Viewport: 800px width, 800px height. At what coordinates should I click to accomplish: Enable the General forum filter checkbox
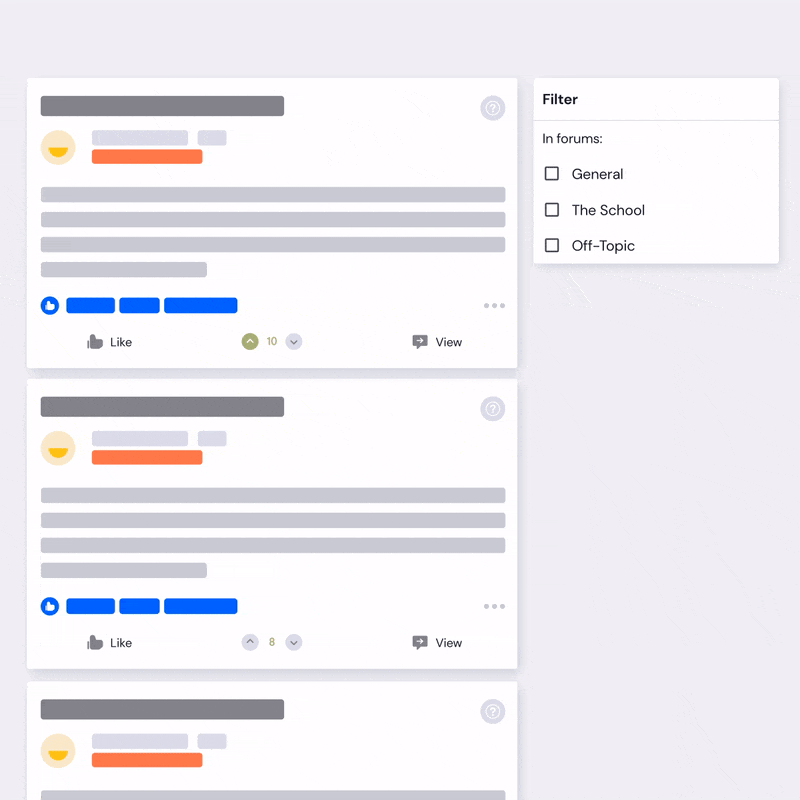point(552,173)
